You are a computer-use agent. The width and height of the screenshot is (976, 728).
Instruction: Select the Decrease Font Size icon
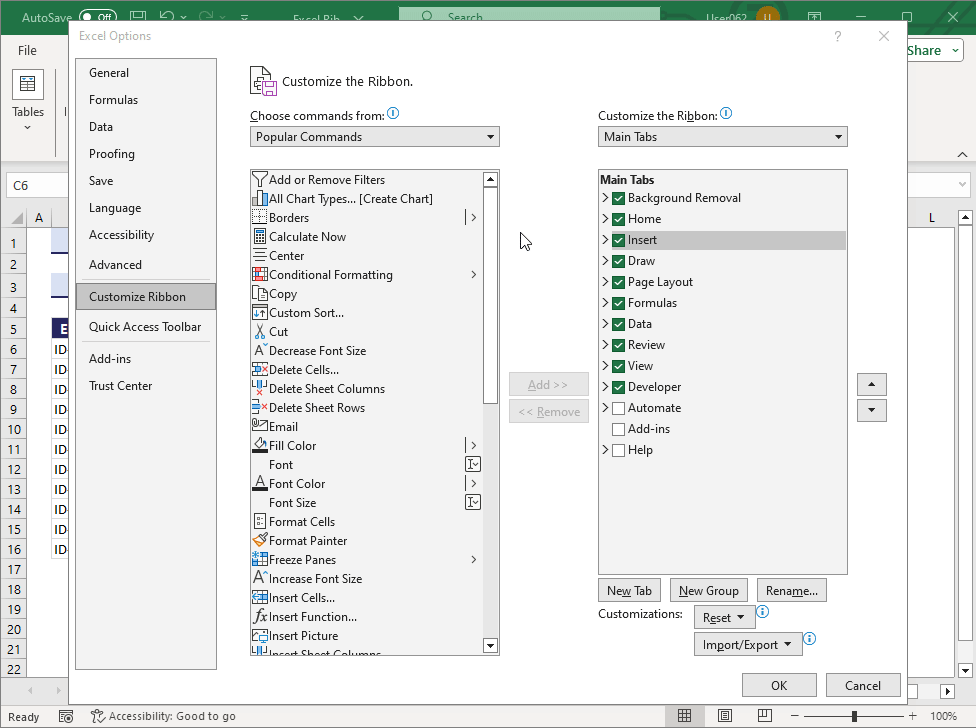click(260, 350)
